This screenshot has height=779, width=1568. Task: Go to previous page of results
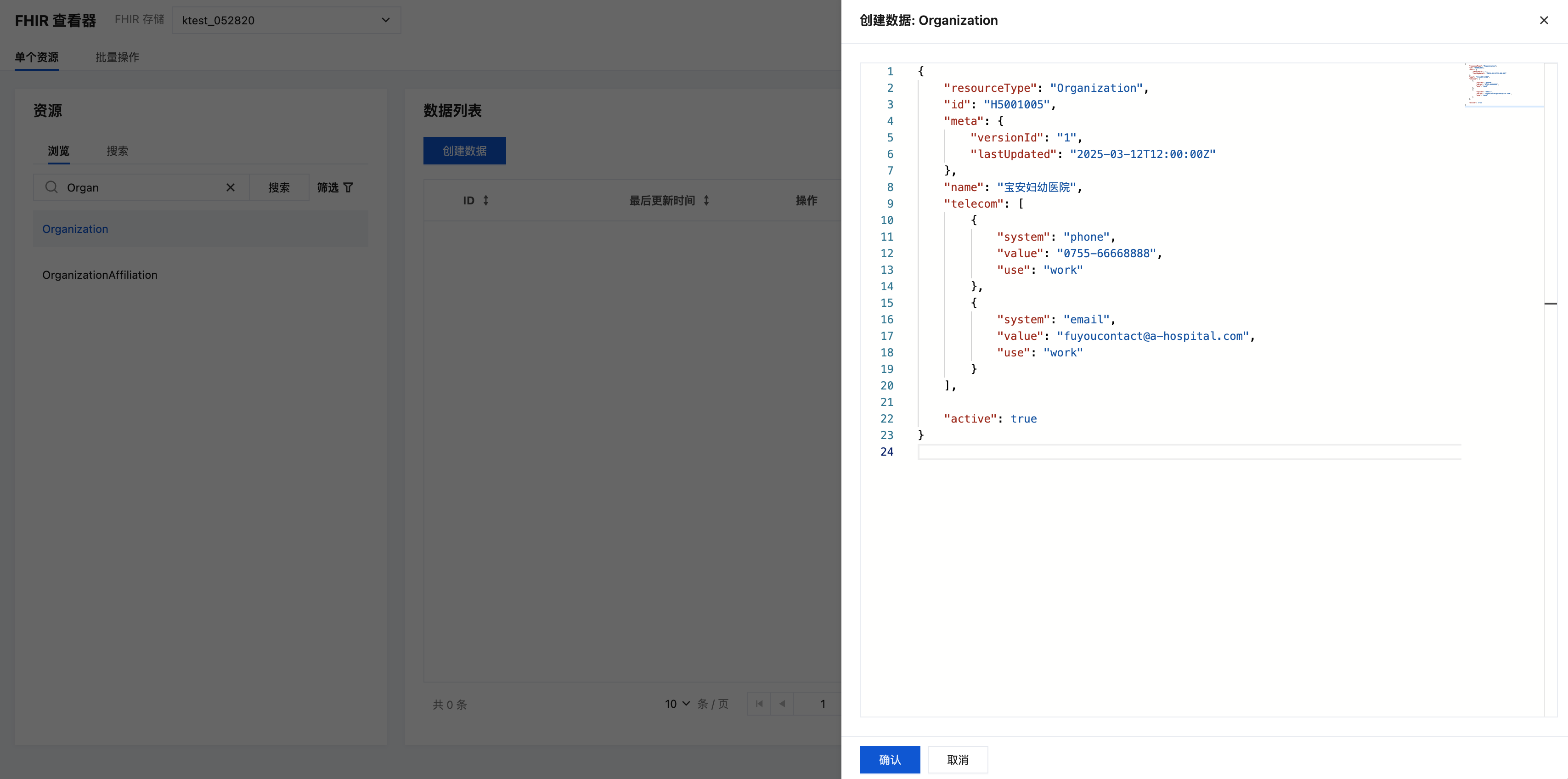click(782, 704)
